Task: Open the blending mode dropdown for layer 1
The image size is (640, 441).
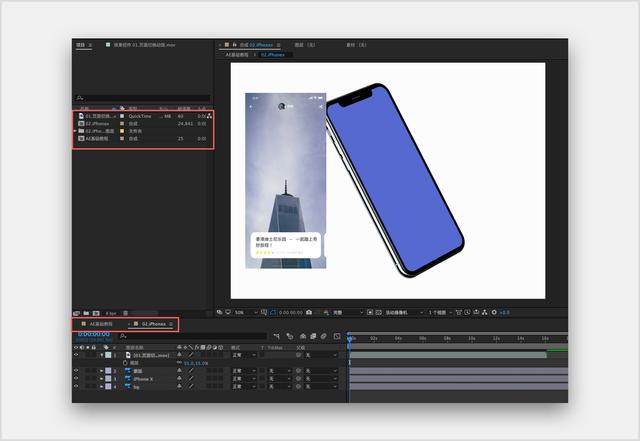Action: (244, 355)
